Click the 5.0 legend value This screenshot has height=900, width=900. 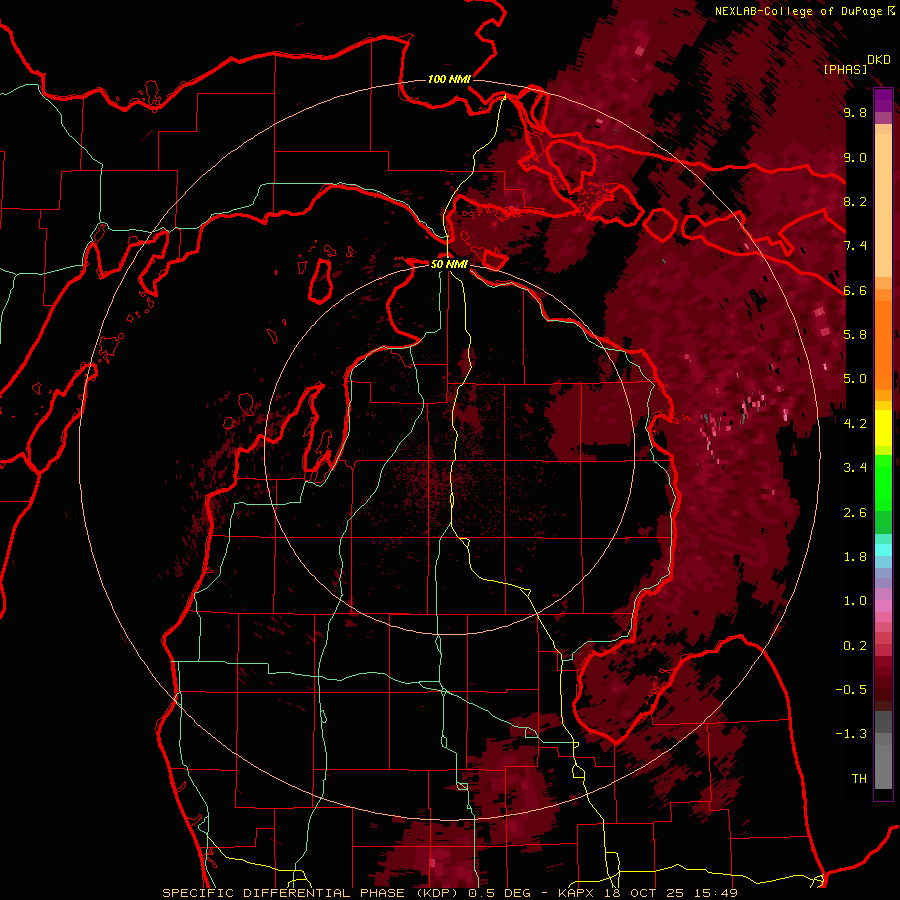pos(855,379)
